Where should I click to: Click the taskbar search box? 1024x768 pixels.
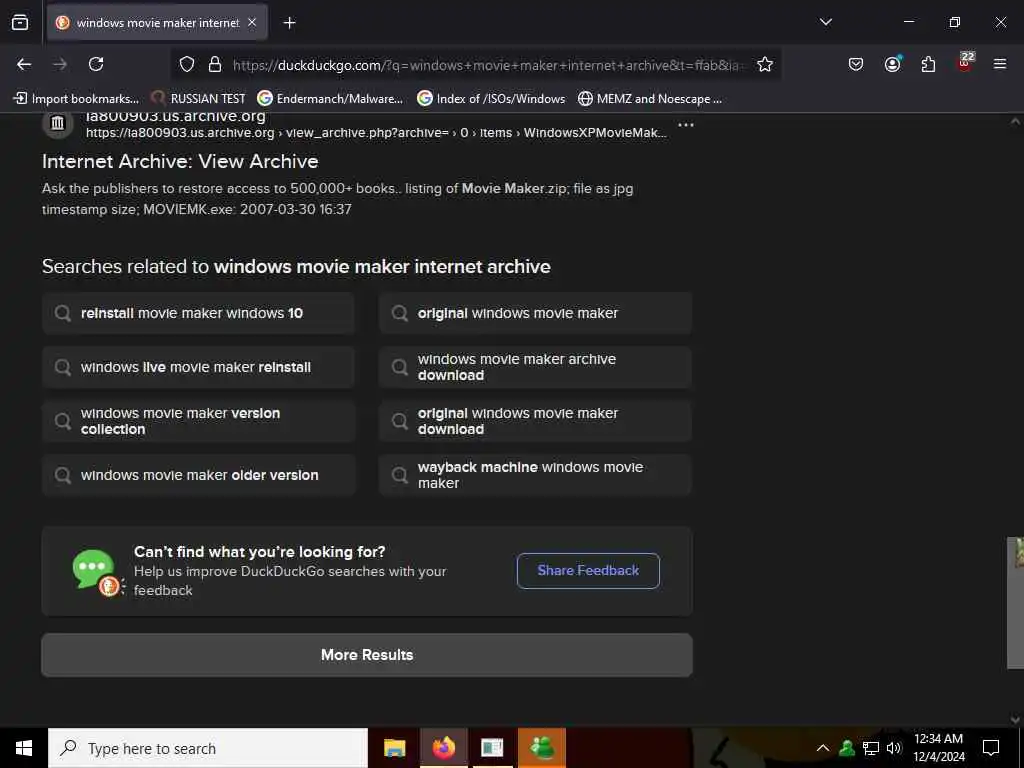[x=208, y=748]
